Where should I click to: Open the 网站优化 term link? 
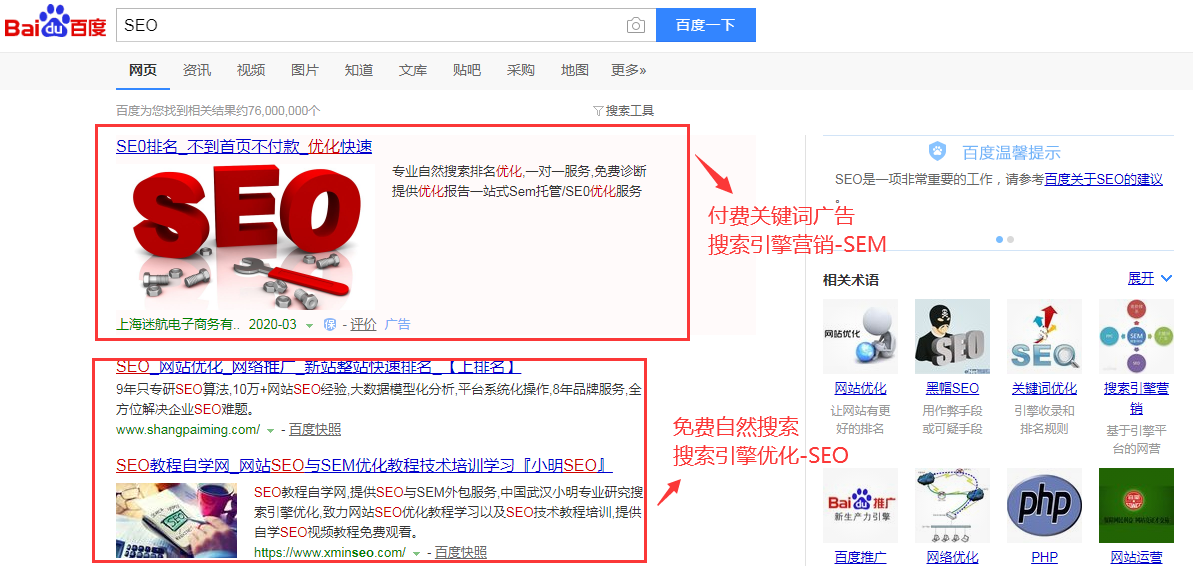(861, 389)
